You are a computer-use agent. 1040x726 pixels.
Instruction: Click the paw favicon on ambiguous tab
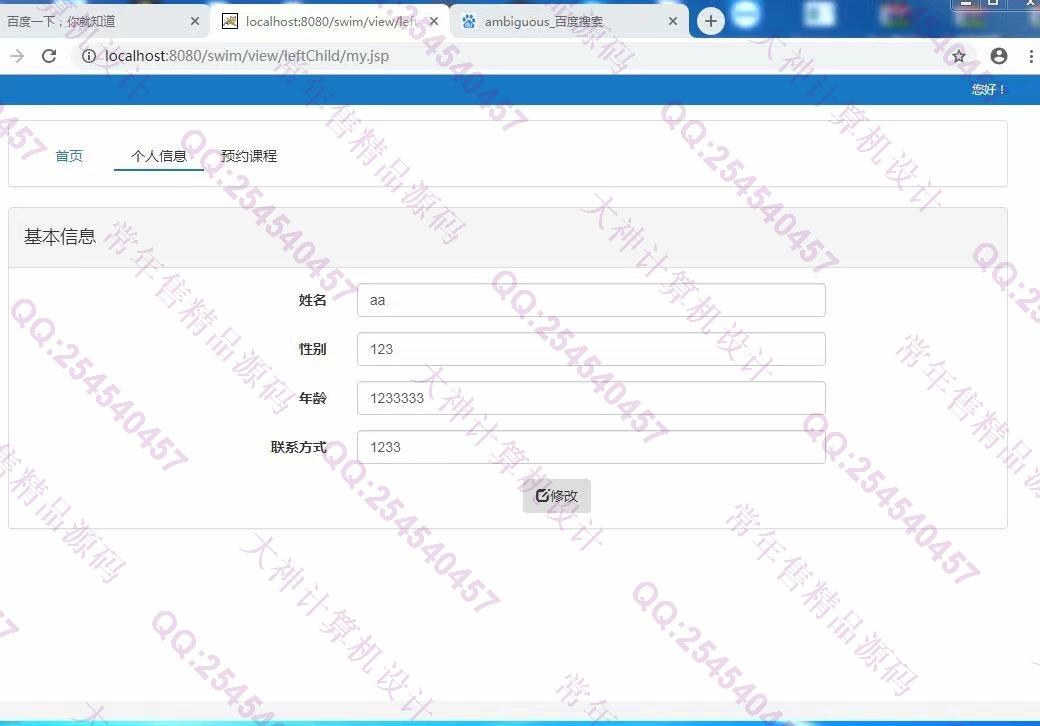pyautogui.click(x=469, y=21)
